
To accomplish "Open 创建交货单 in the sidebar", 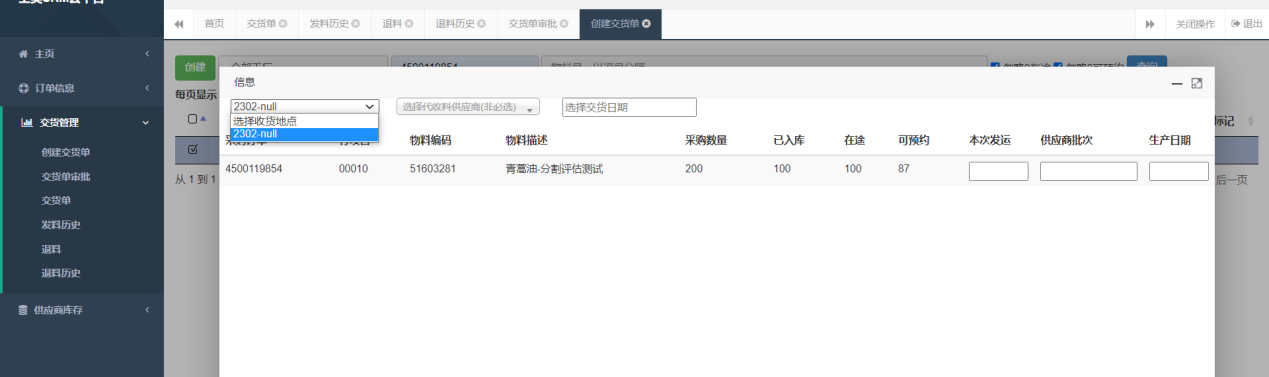I will point(66,153).
